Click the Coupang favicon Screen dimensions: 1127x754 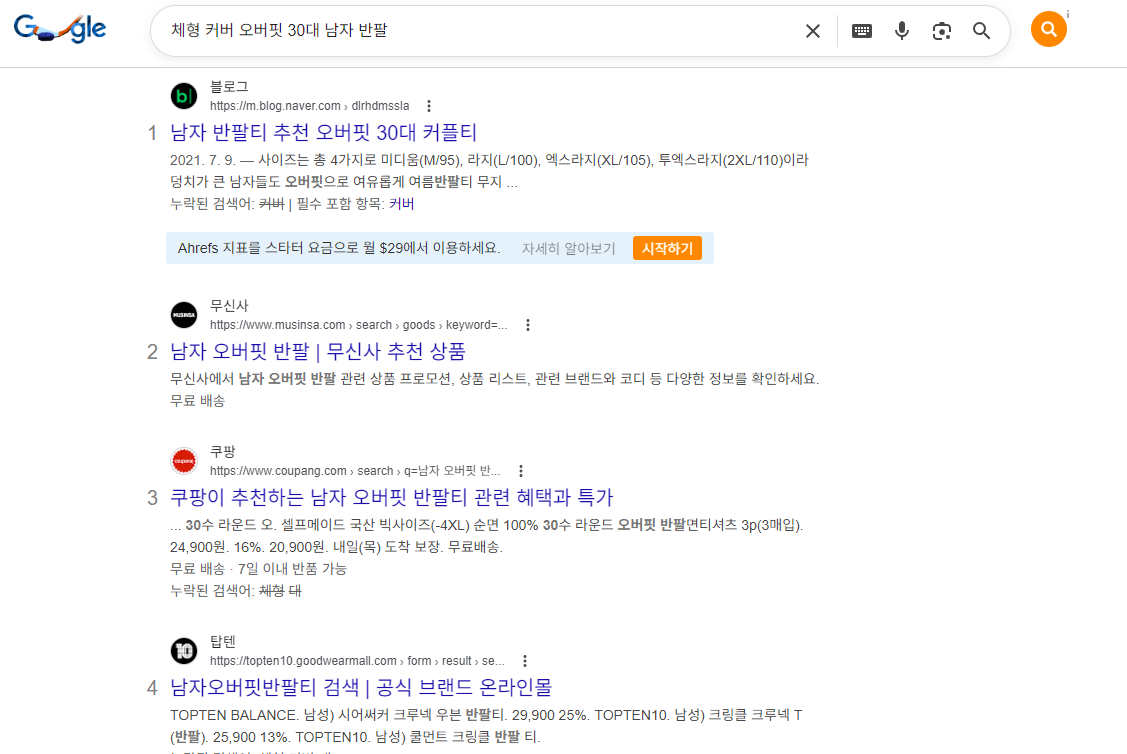coord(184,461)
